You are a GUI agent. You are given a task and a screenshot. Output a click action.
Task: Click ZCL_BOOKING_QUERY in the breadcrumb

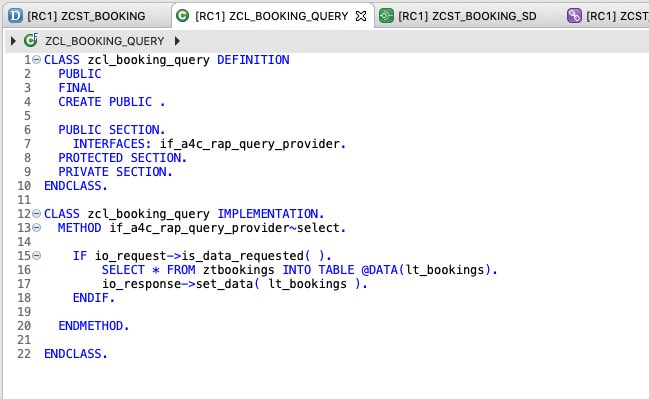click(x=105, y=41)
